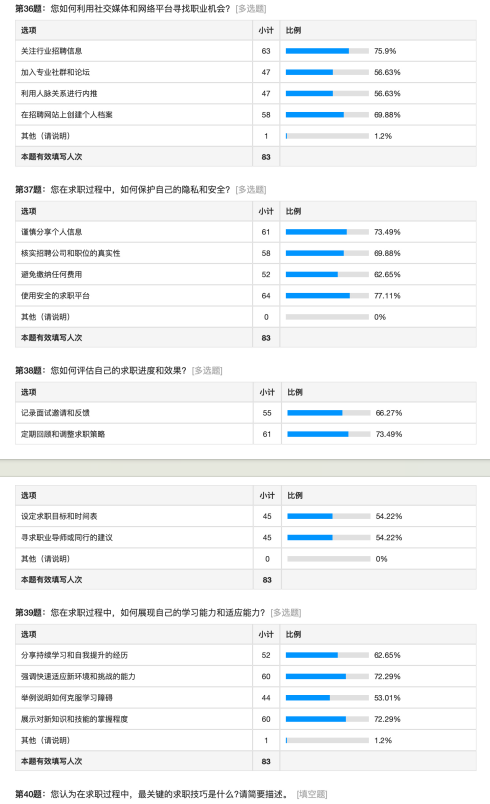Image resolution: width=490 pixels, height=804 pixels.
Task: Click the 核实招聘公司和职位的真实性 row
Action: (x=246, y=253)
